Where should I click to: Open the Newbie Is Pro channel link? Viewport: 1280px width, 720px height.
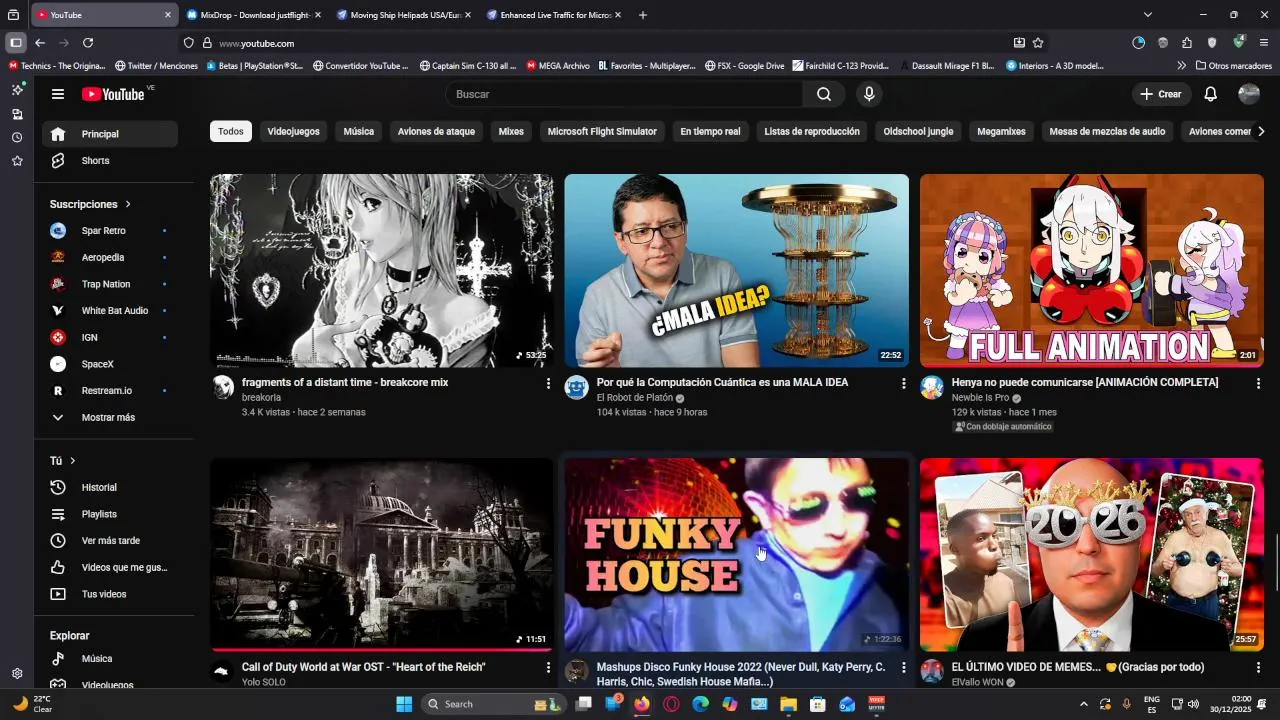[980, 398]
